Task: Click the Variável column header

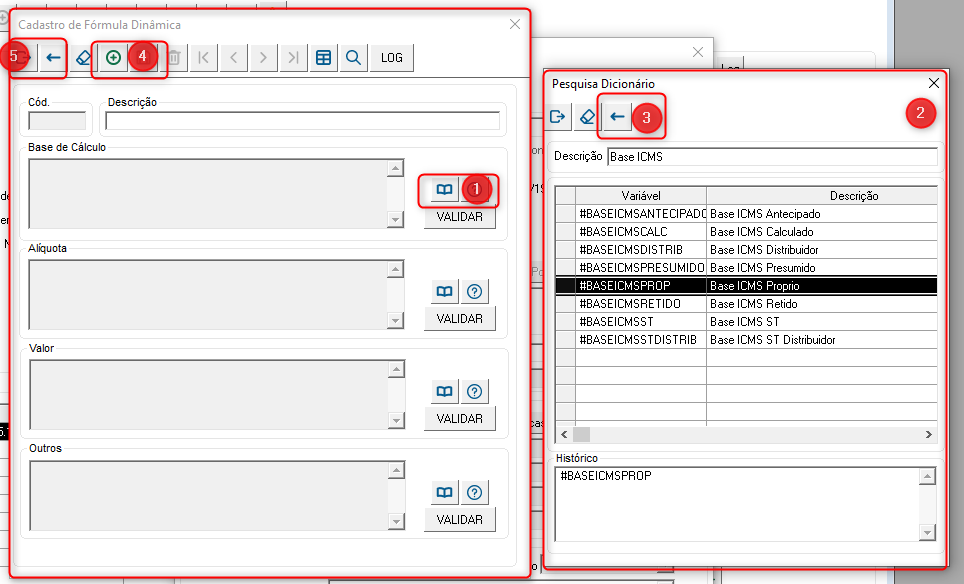Action: pyautogui.click(x=641, y=195)
